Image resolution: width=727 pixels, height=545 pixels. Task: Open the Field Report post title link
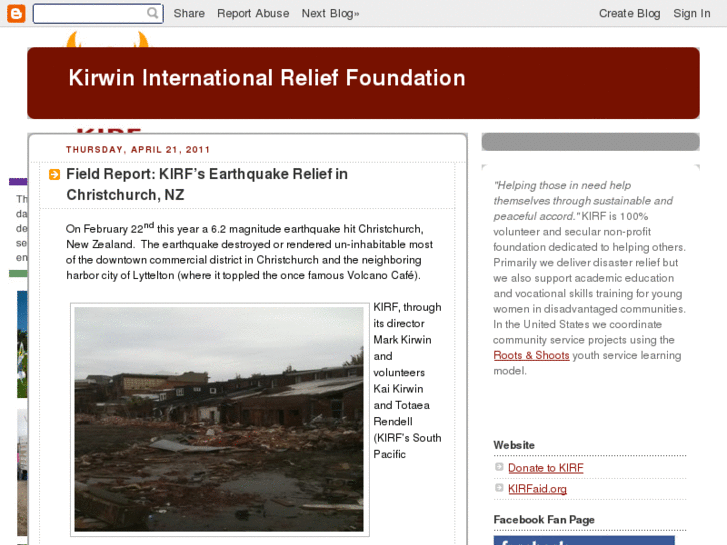(x=207, y=184)
